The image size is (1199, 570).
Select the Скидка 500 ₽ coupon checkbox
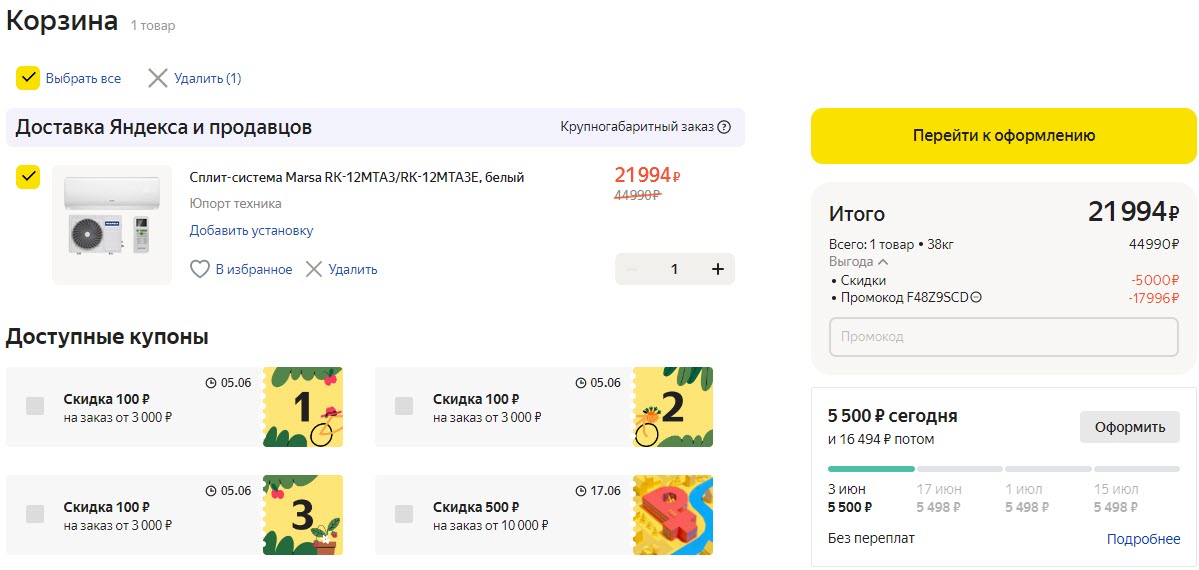coord(404,514)
